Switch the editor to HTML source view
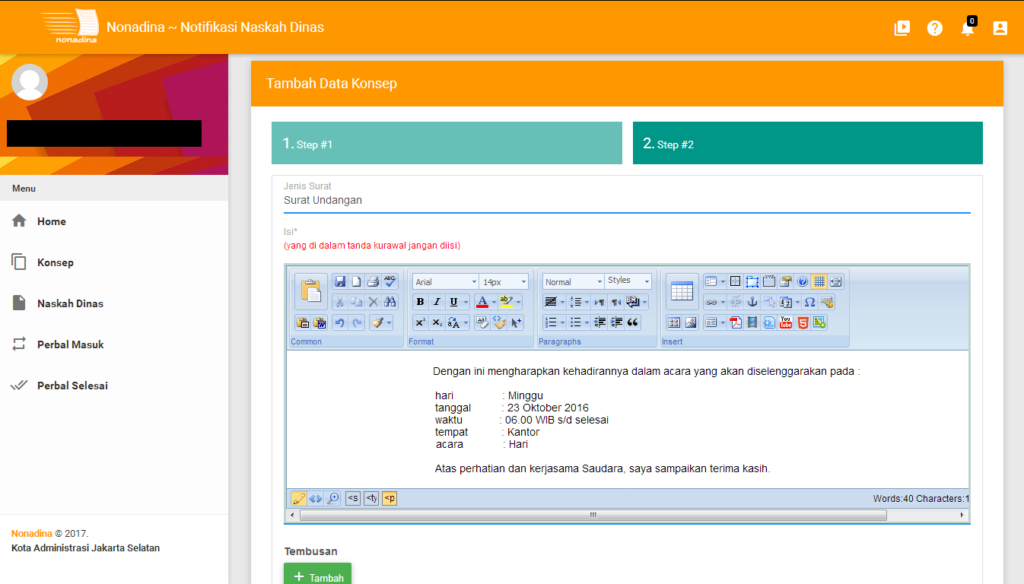Viewport: 1024px width, 584px height. [x=315, y=498]
